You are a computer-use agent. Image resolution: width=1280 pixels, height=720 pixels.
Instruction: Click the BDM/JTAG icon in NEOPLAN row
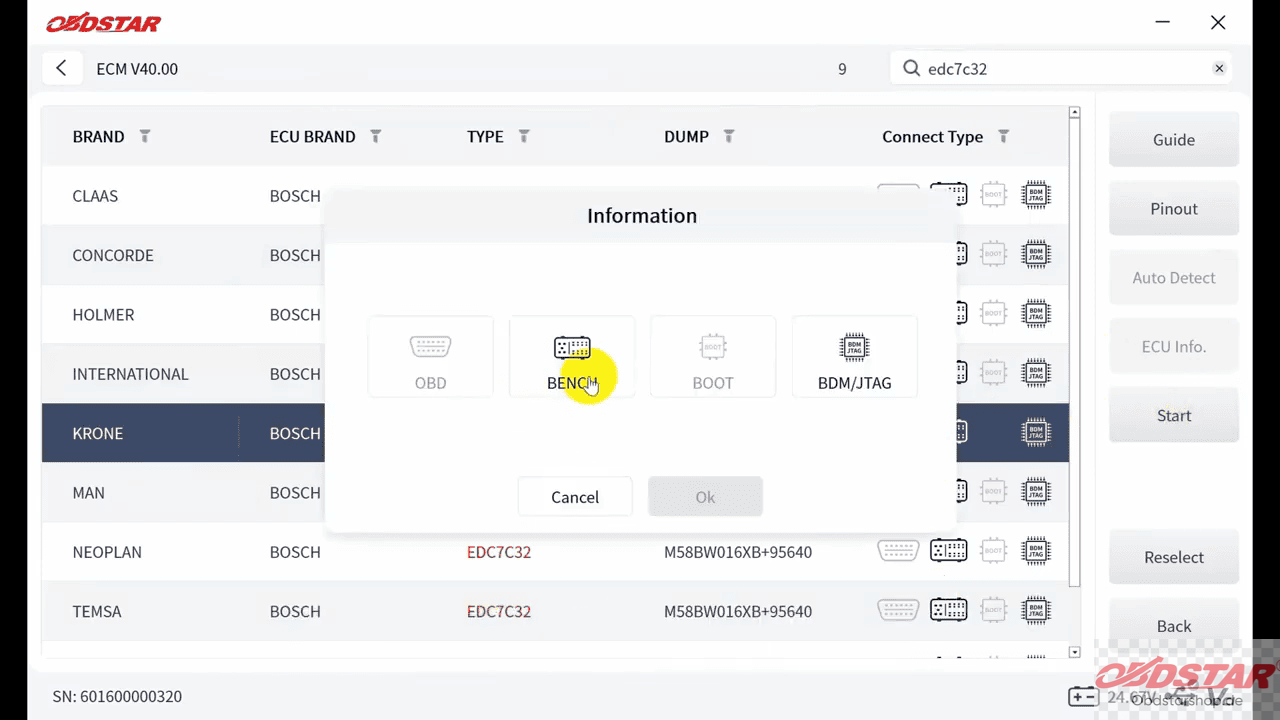tap(1036, 551)
